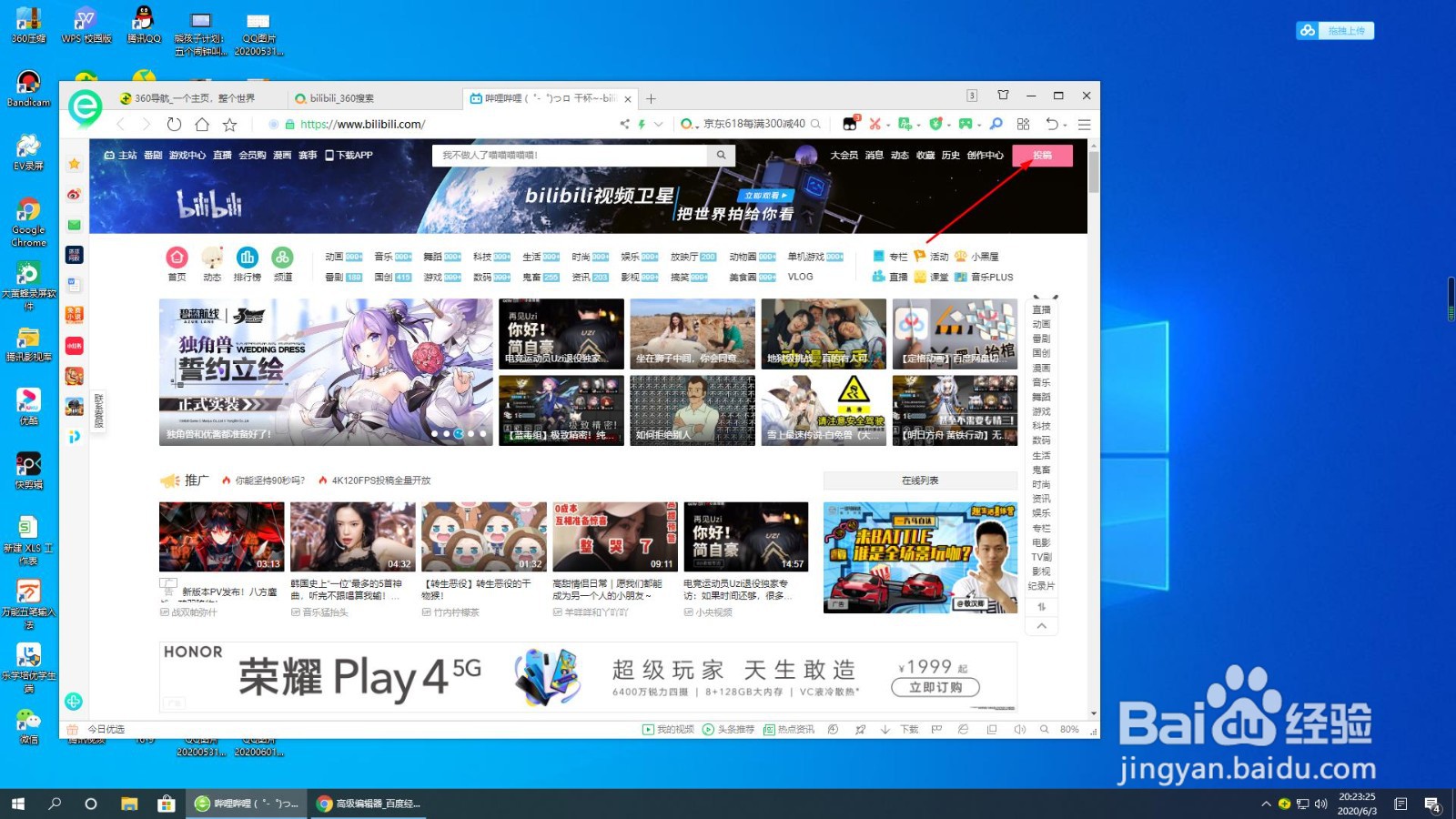1456x819 pixels.
Task: Click the user avatar in bilibili header
Action: (x=806, y=156)
